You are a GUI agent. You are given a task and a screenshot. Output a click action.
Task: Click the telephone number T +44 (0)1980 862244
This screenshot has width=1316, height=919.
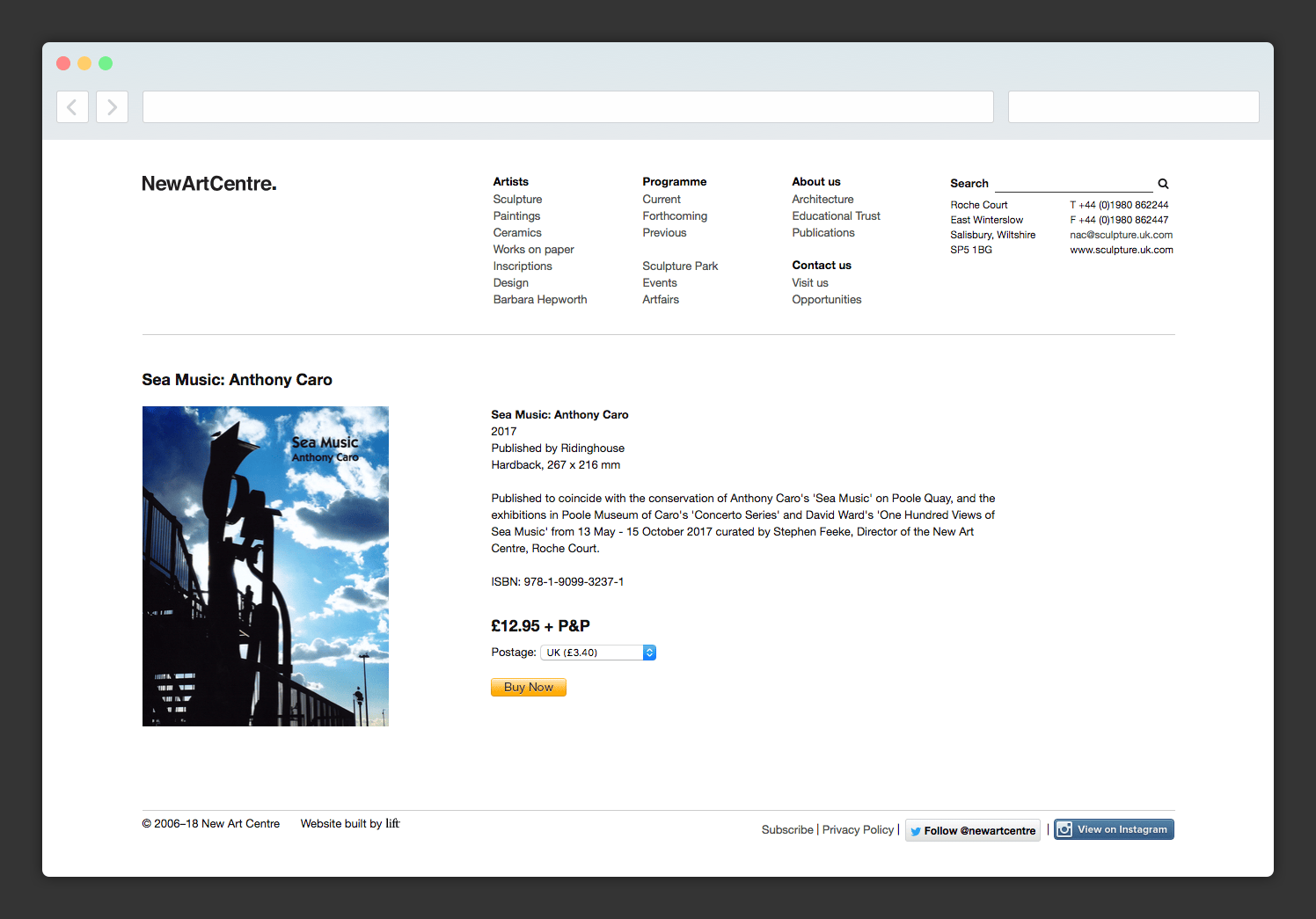1119,205
